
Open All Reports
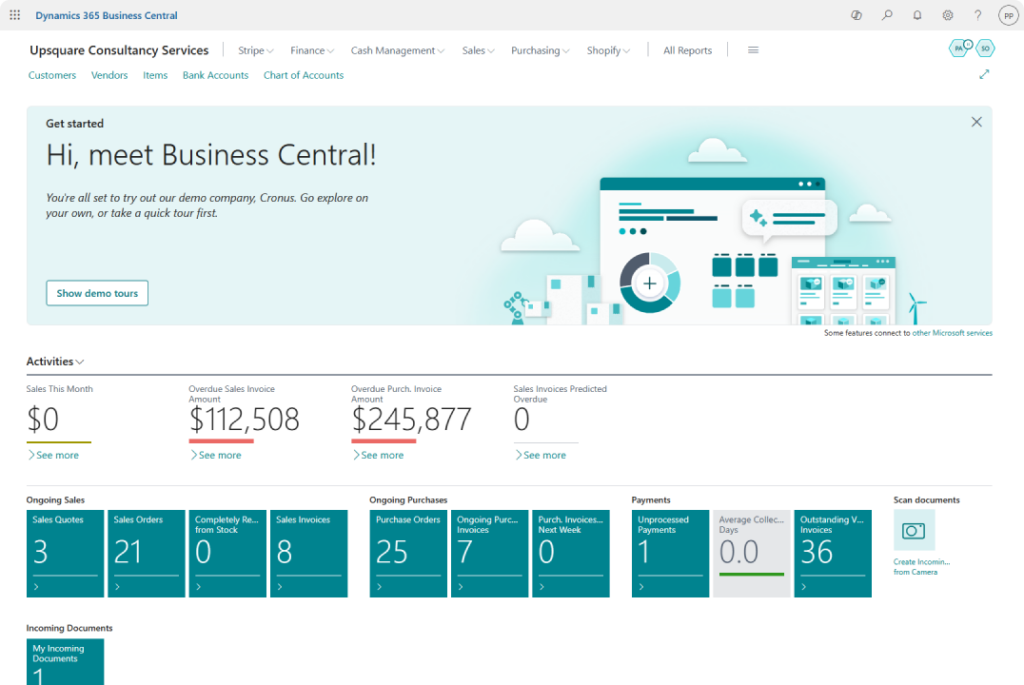coord(687,50)
